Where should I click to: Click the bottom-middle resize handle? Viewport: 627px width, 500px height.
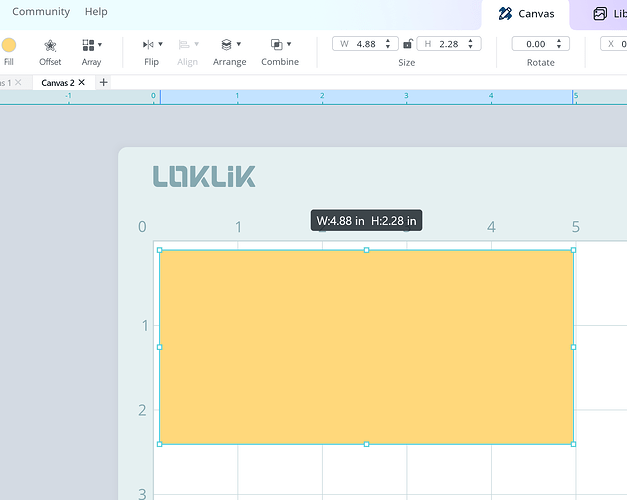tap(366, 444)
